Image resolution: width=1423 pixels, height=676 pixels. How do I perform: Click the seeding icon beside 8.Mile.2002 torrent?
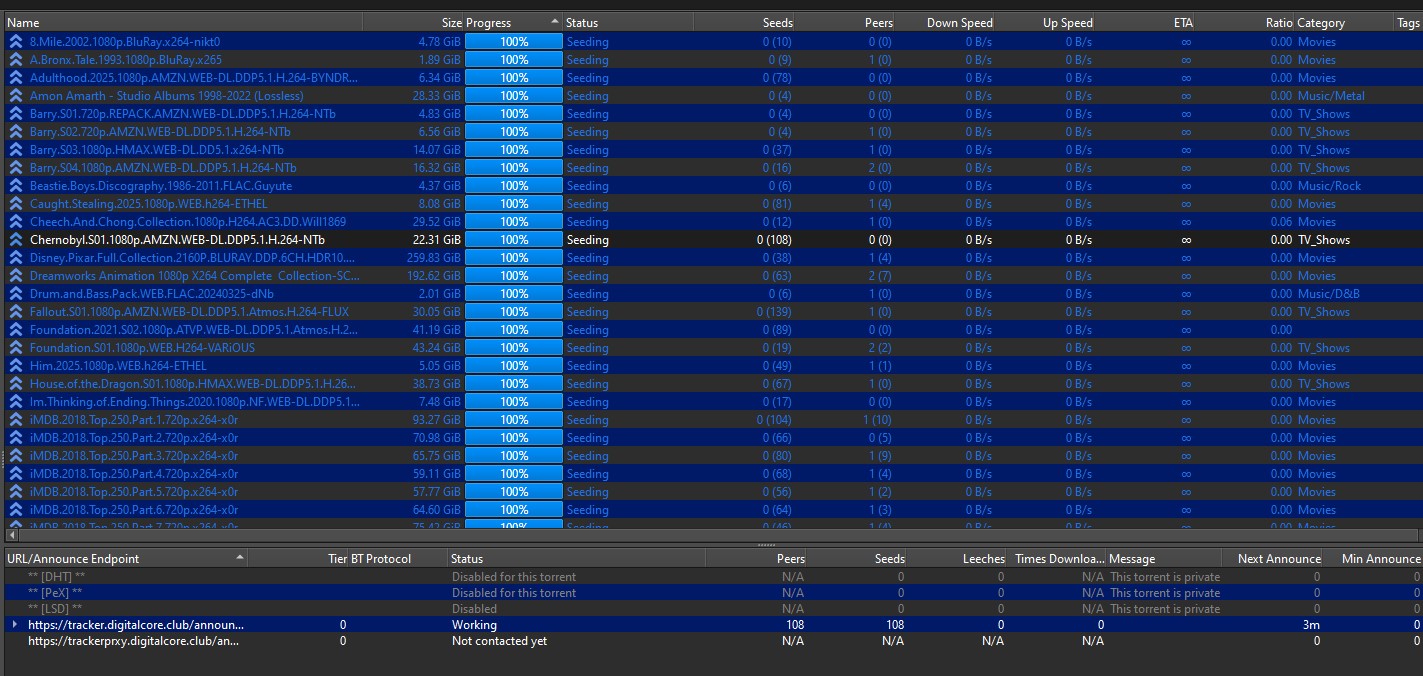(15, 42)
